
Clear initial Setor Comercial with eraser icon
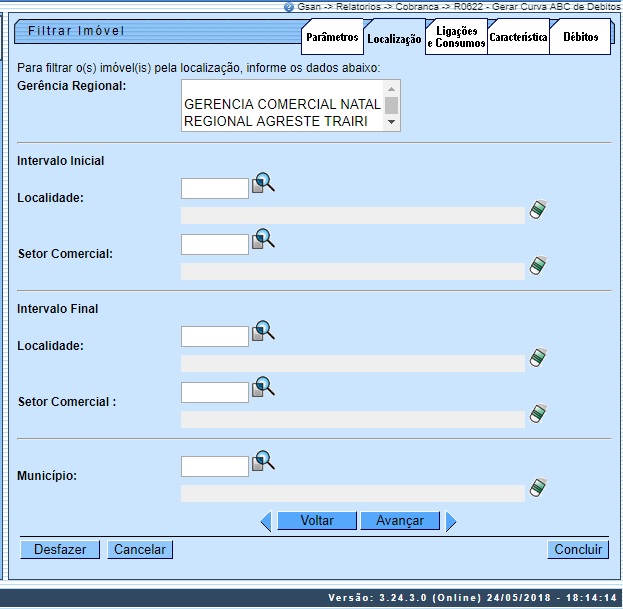(x=538, y=265)
